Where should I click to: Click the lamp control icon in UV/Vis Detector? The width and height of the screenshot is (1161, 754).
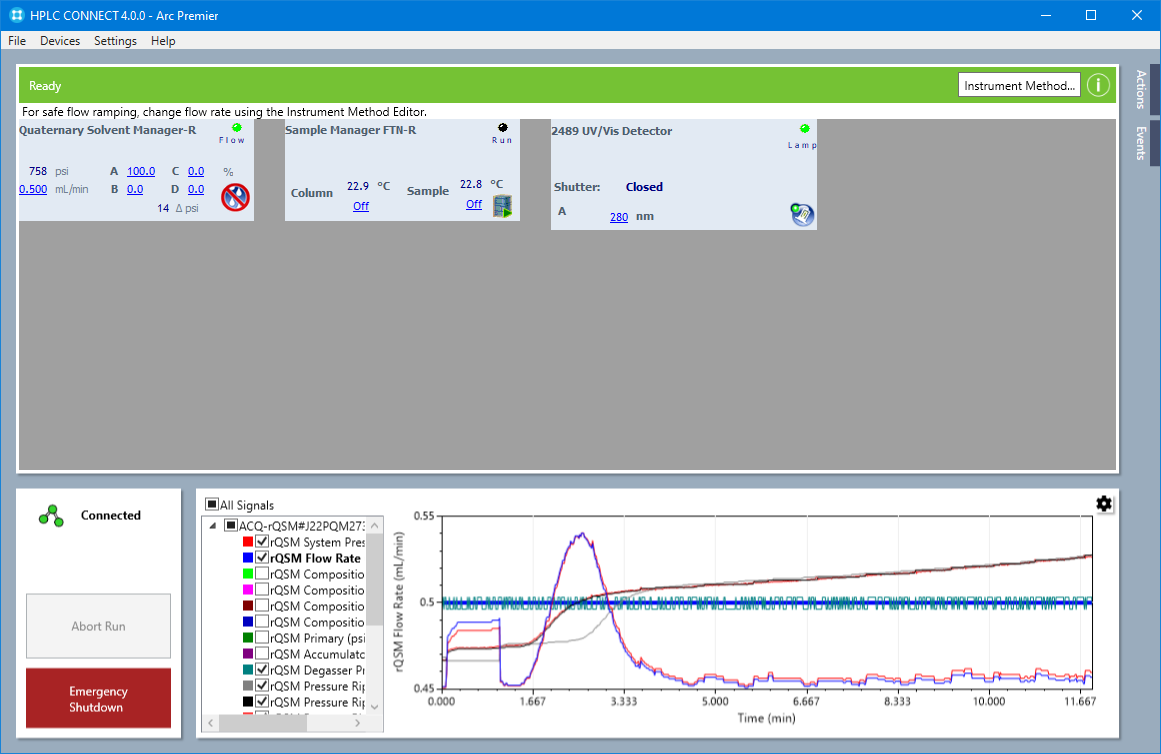[x=802, y=215]
